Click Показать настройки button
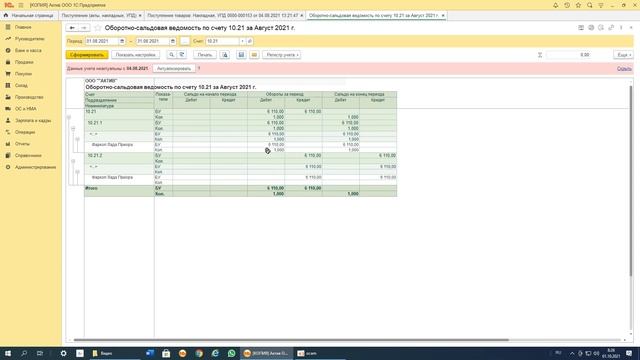 click(136, 55)
